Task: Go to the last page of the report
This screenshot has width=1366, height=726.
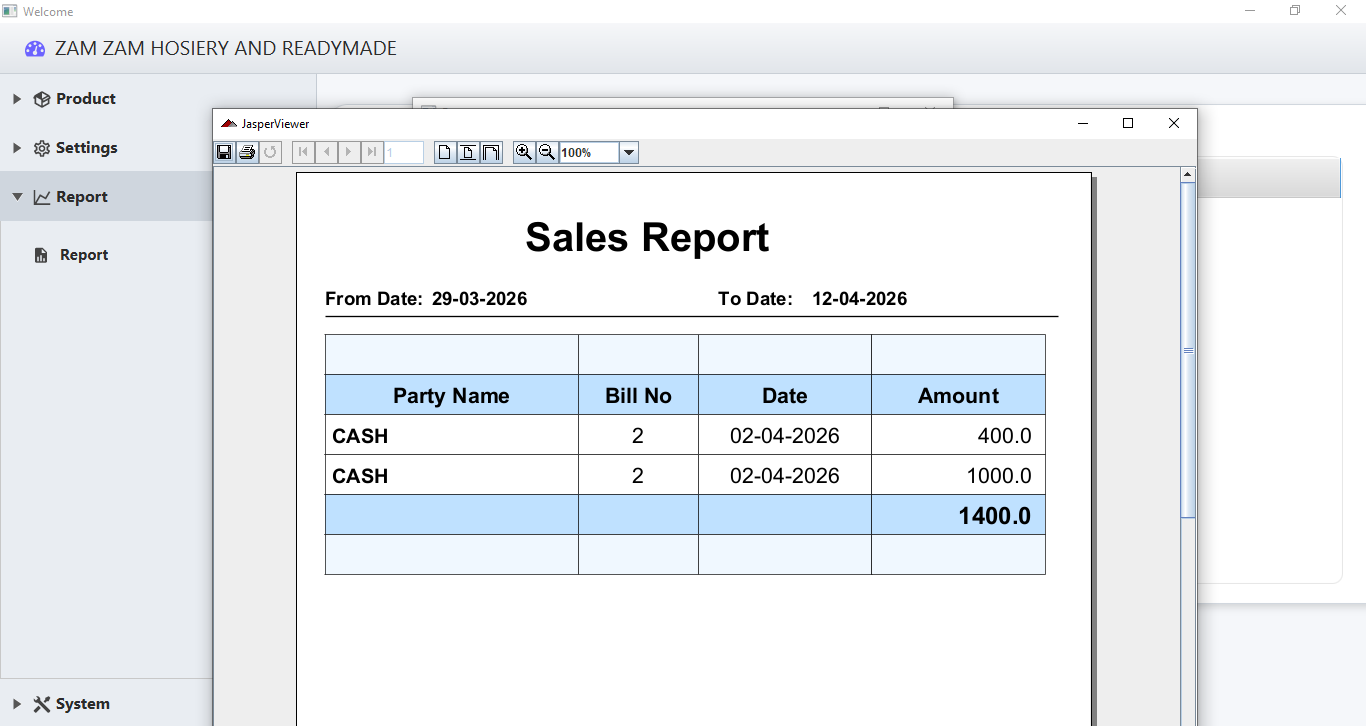Action: tap(371, 152)
